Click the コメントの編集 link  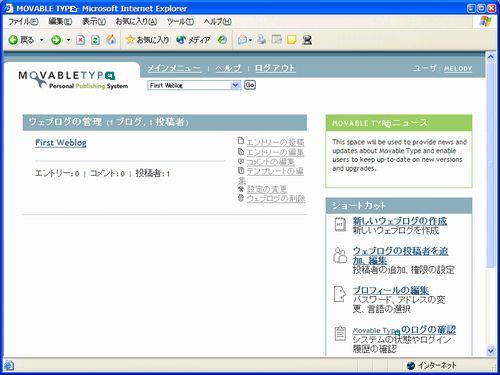pyautogui.click(x=270, y=162)
